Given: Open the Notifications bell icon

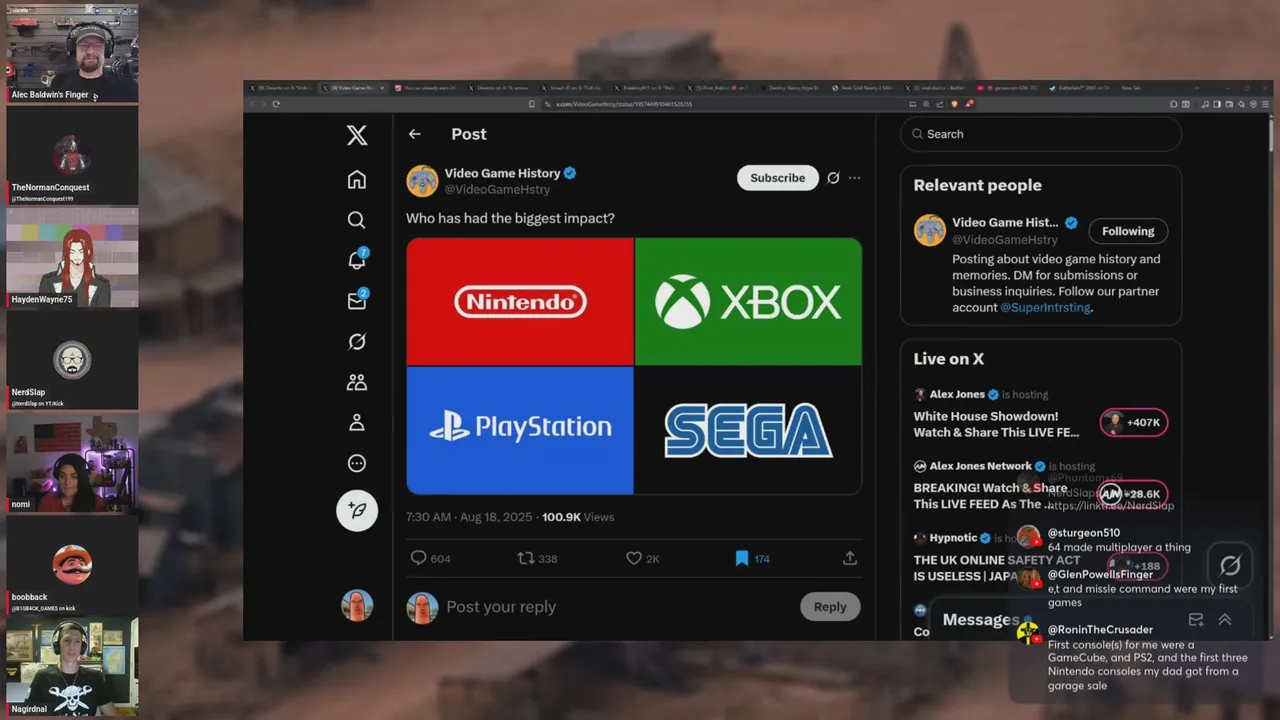Looking at the screenshot, I should pos(357,260).
